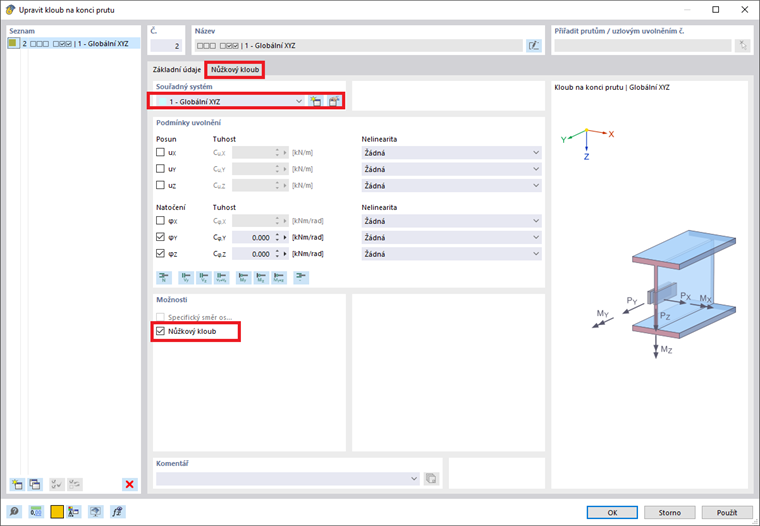Click the Název name field
The image size is (760, 526).
click(x=359, y=46)
